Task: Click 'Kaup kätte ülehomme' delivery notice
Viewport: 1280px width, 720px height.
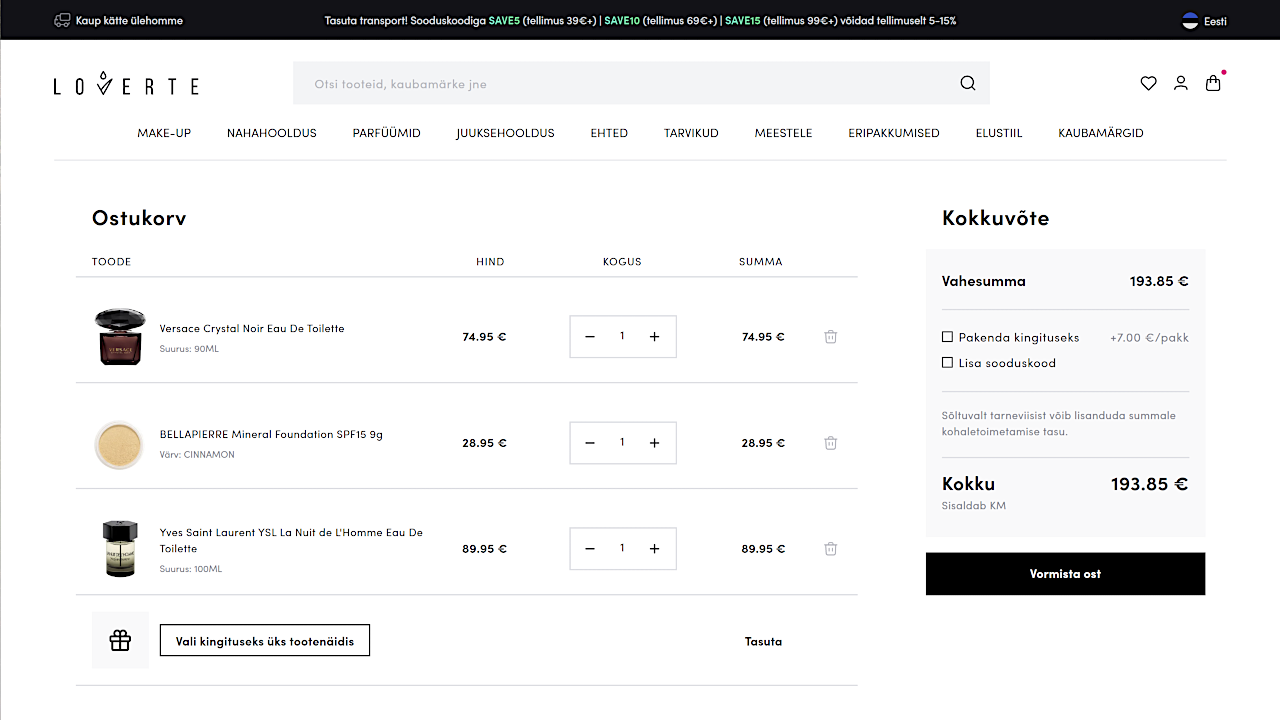Action: point(129,21)
